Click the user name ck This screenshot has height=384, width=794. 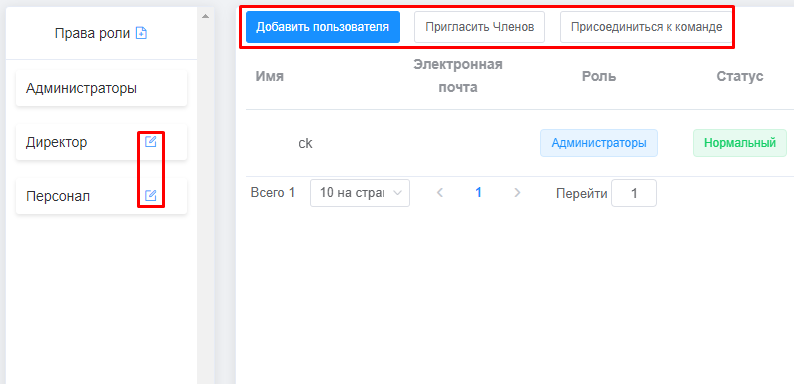pyautogui.click(x=305, y=143)
